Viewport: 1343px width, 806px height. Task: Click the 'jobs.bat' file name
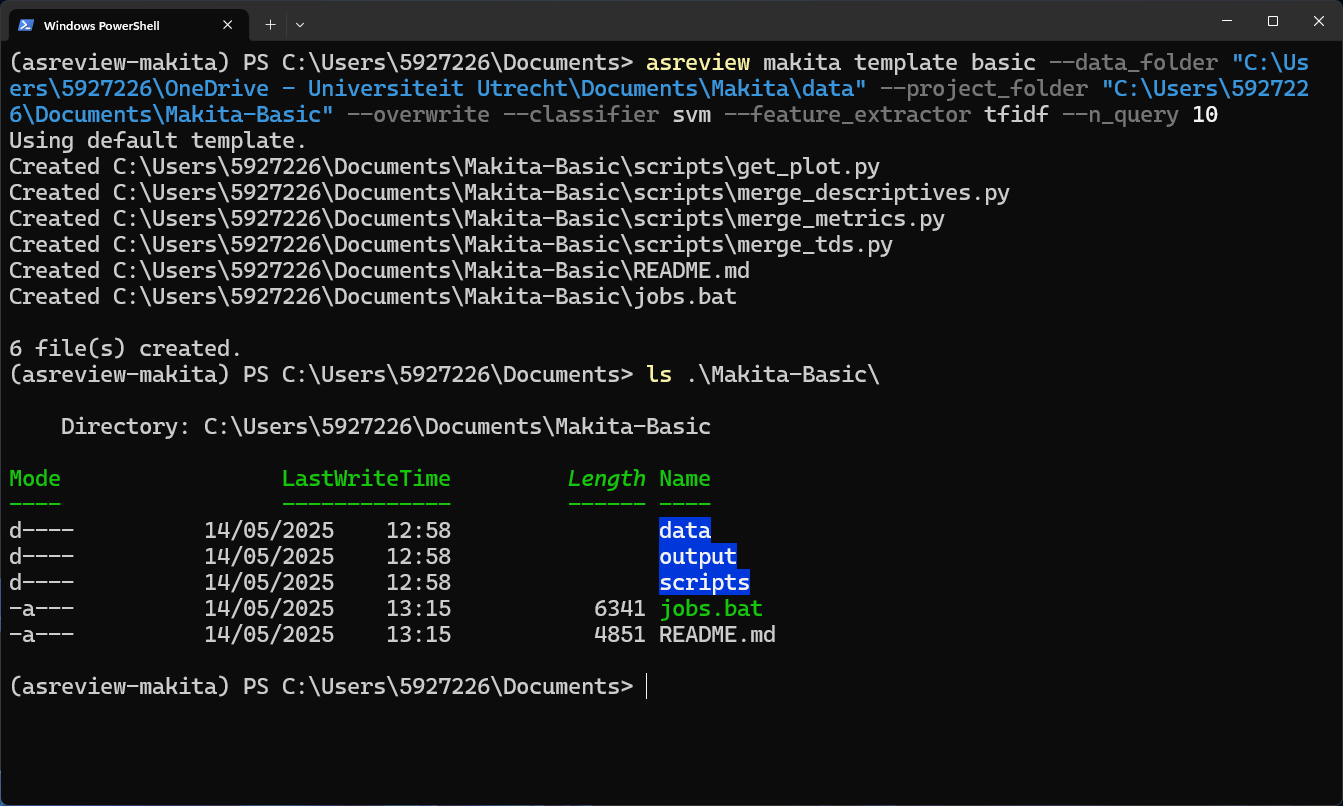click(711, 608)
